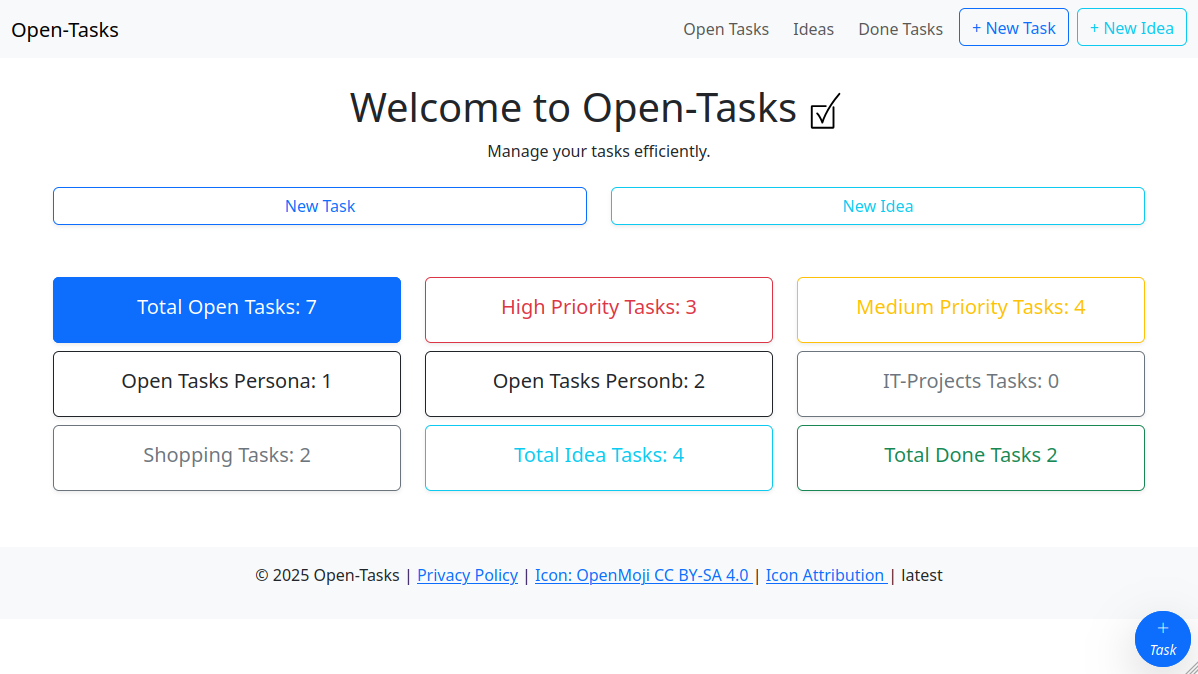The width and height of the screenshot is (1198, 674).
Task: Click the + New Idea header button
Action: point(1131,27)
